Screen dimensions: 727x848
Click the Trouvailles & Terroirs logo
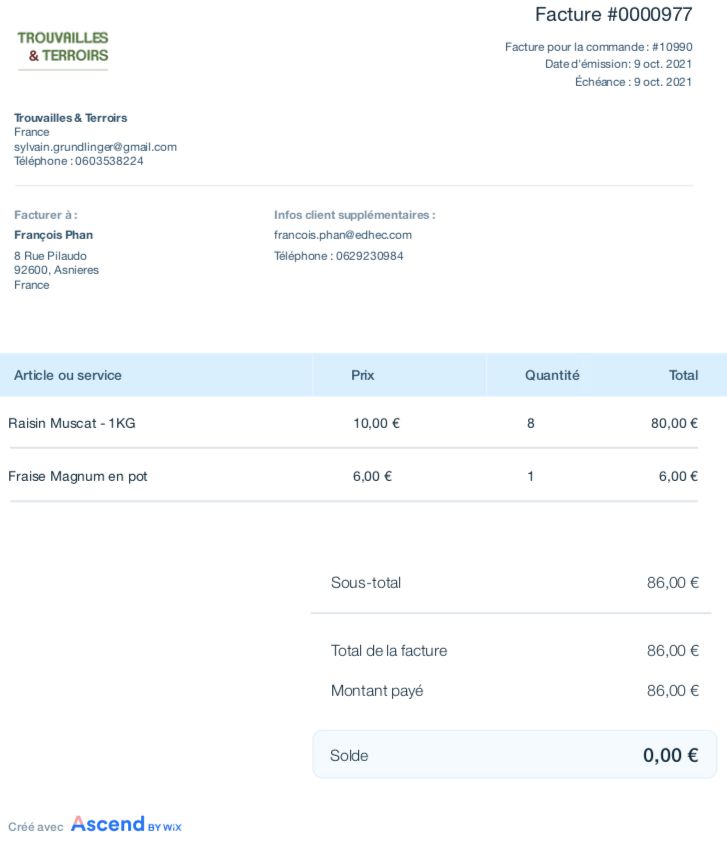(x=62, y=47)
